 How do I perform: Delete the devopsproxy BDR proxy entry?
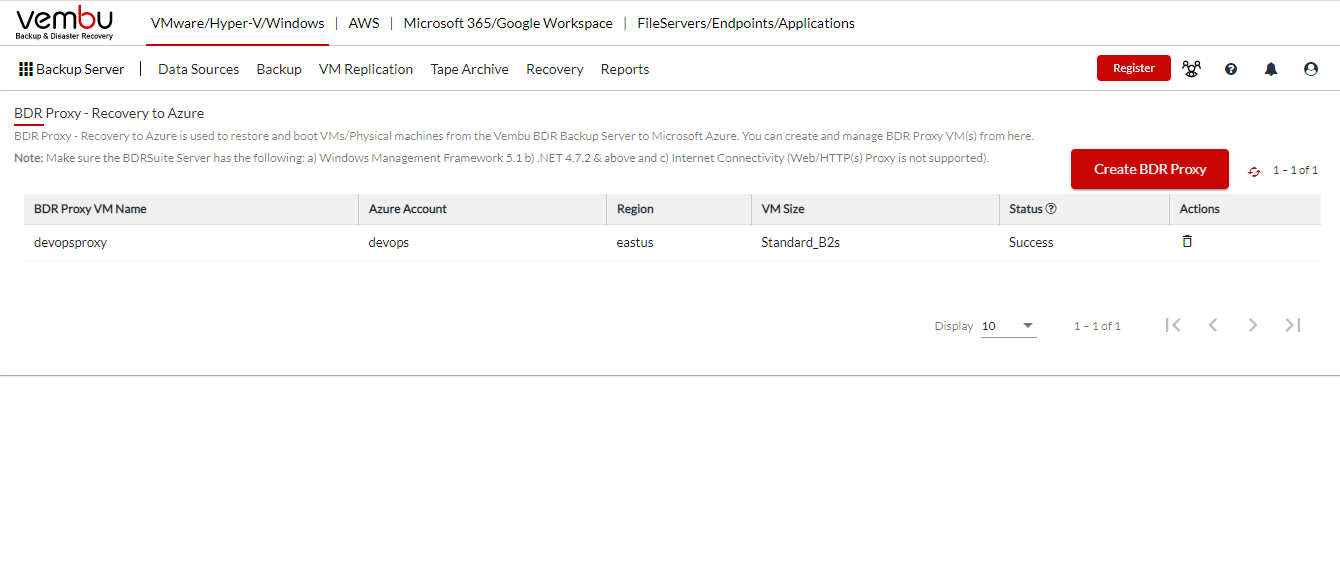(1187, 241)
